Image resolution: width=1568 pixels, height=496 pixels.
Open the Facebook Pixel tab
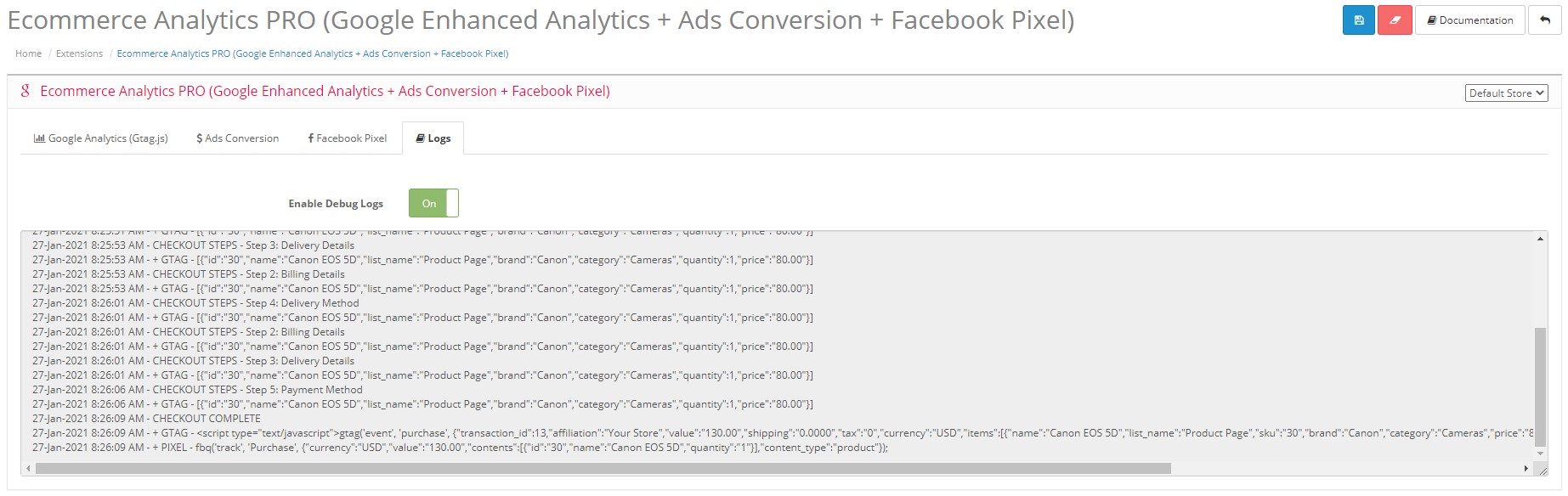coord(347,138)
